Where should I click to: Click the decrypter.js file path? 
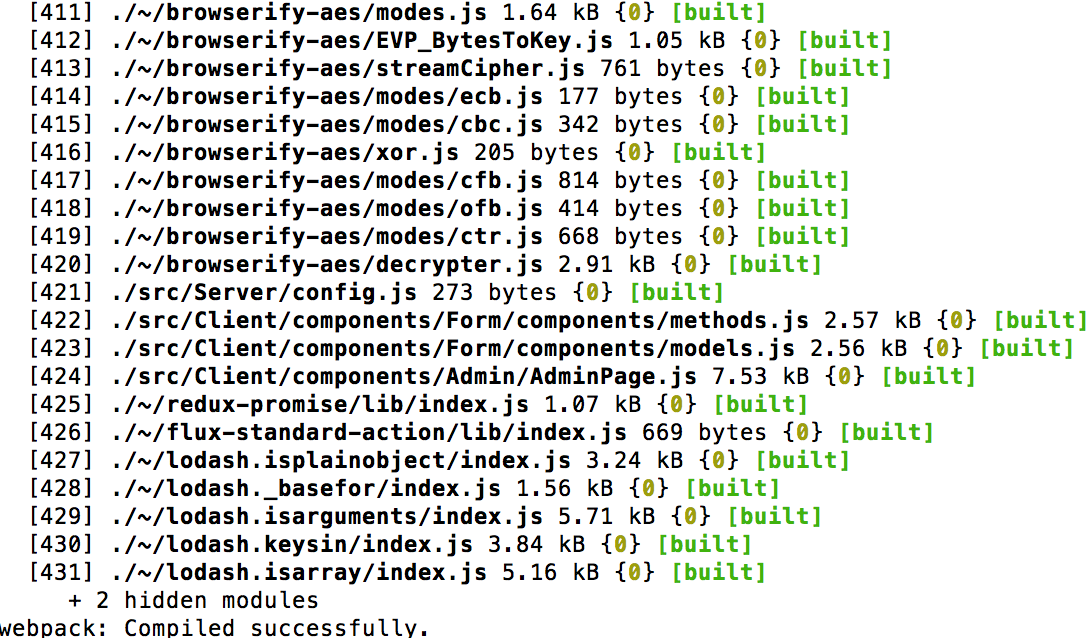326,265
